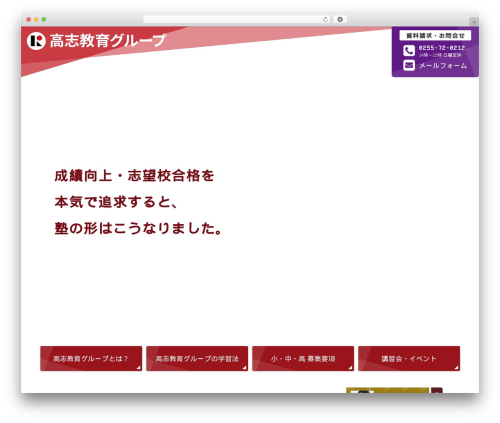Click the phone icon in purple panel
500x423 pixels.
pyautogui.click(x=409, y=51)
